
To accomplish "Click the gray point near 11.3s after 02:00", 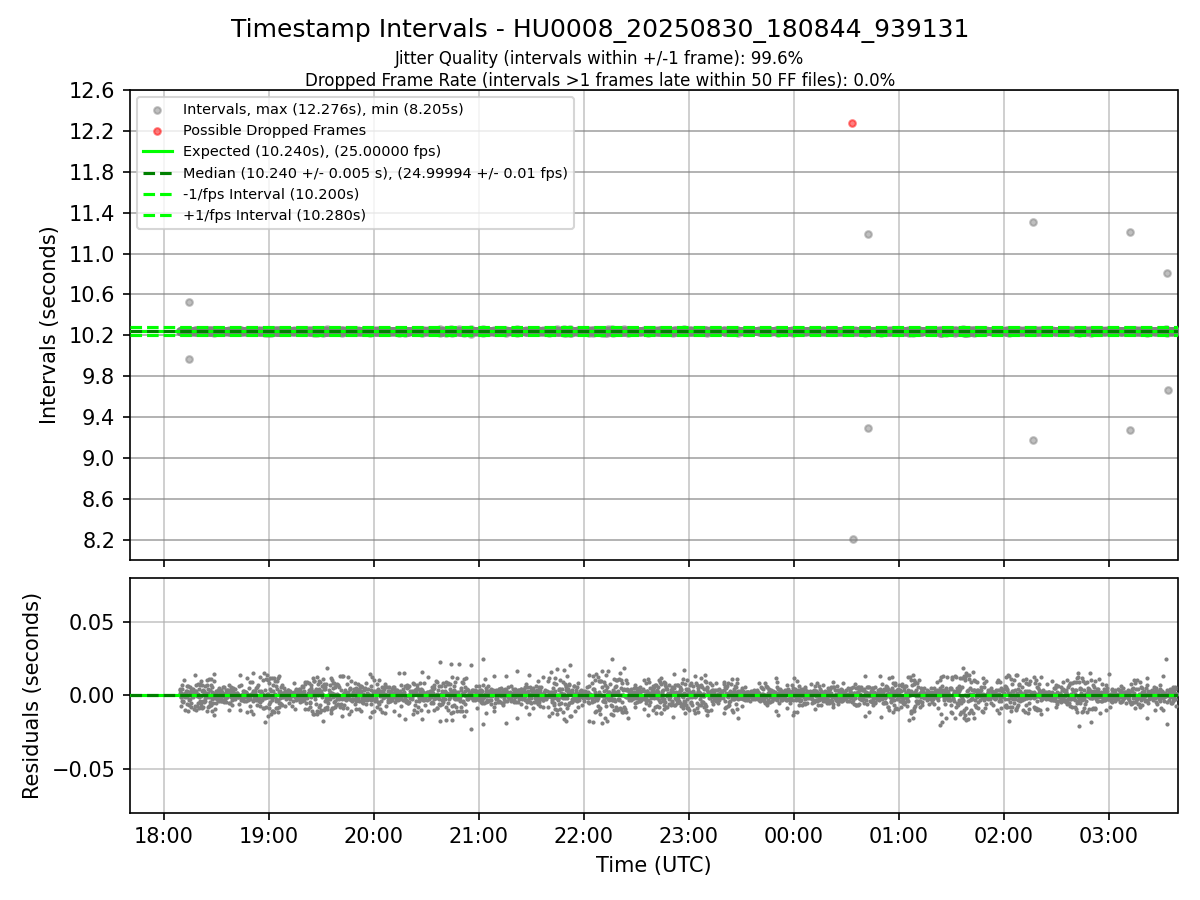I will tap(1033, 222).
